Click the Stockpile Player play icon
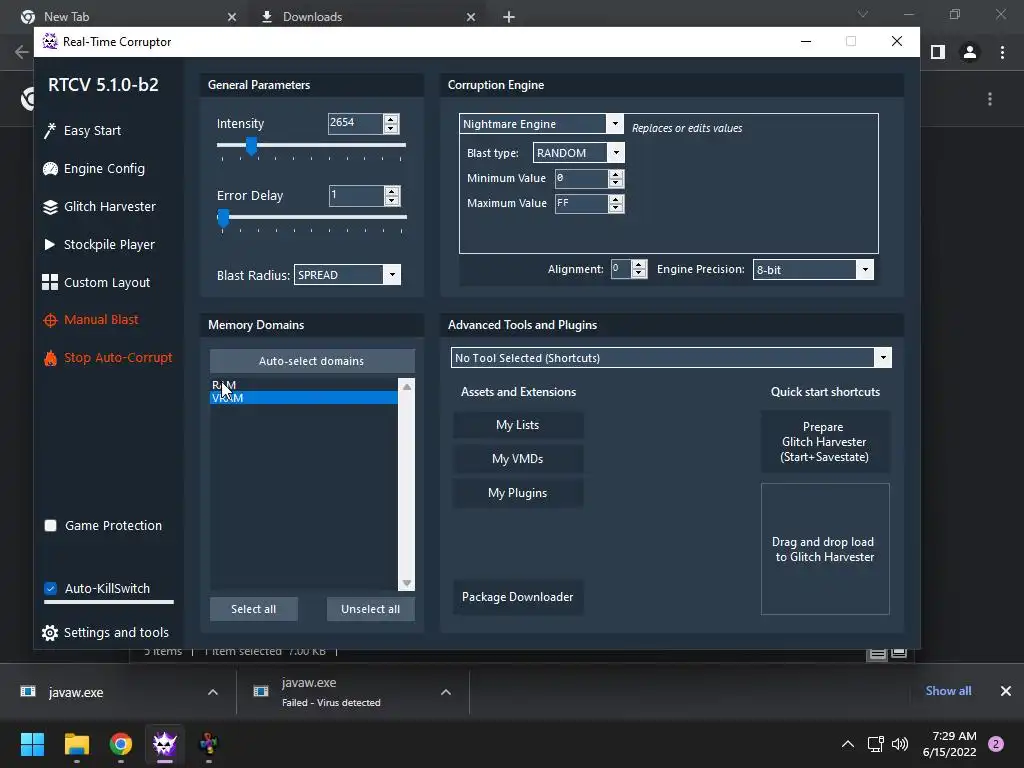 pyautogui.click(x=50, y=244)
